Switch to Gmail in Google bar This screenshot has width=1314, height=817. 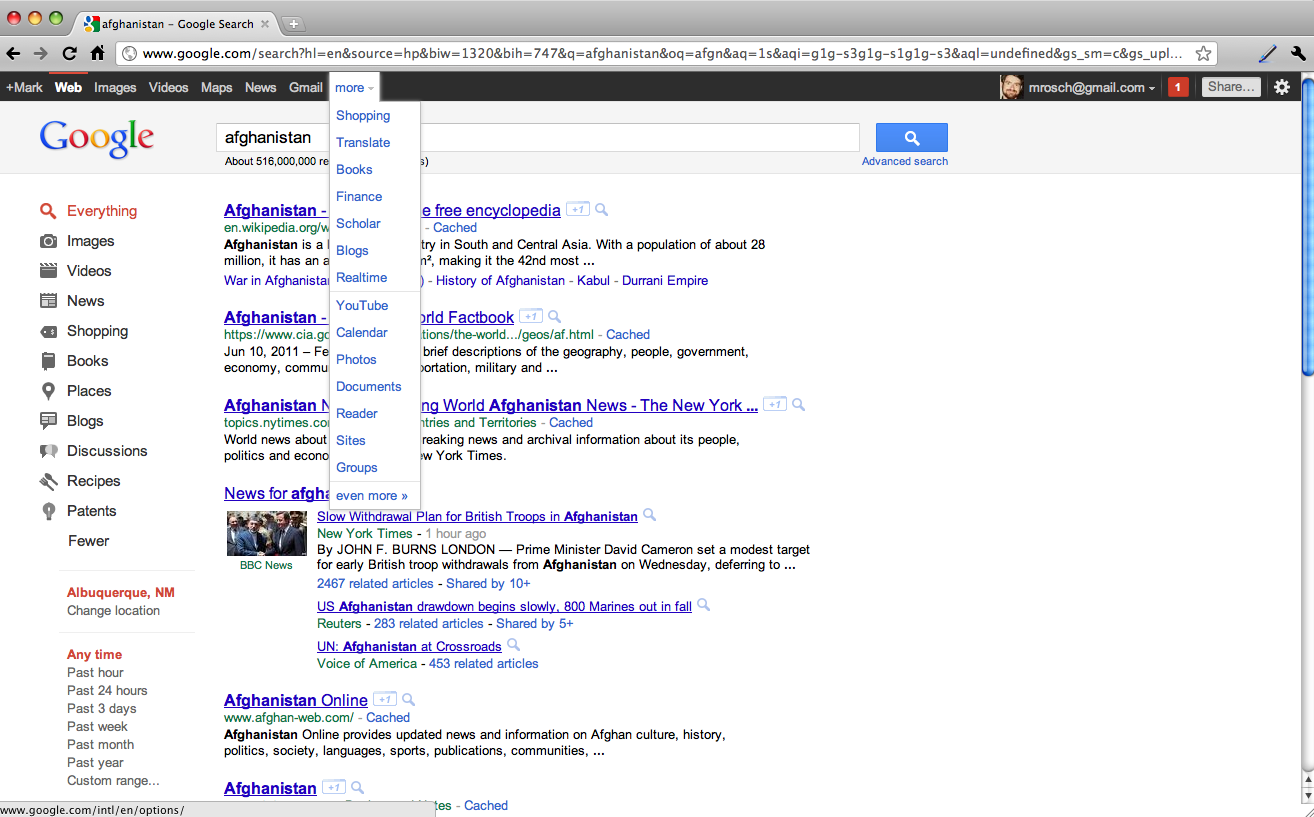[x=306, y=87]
